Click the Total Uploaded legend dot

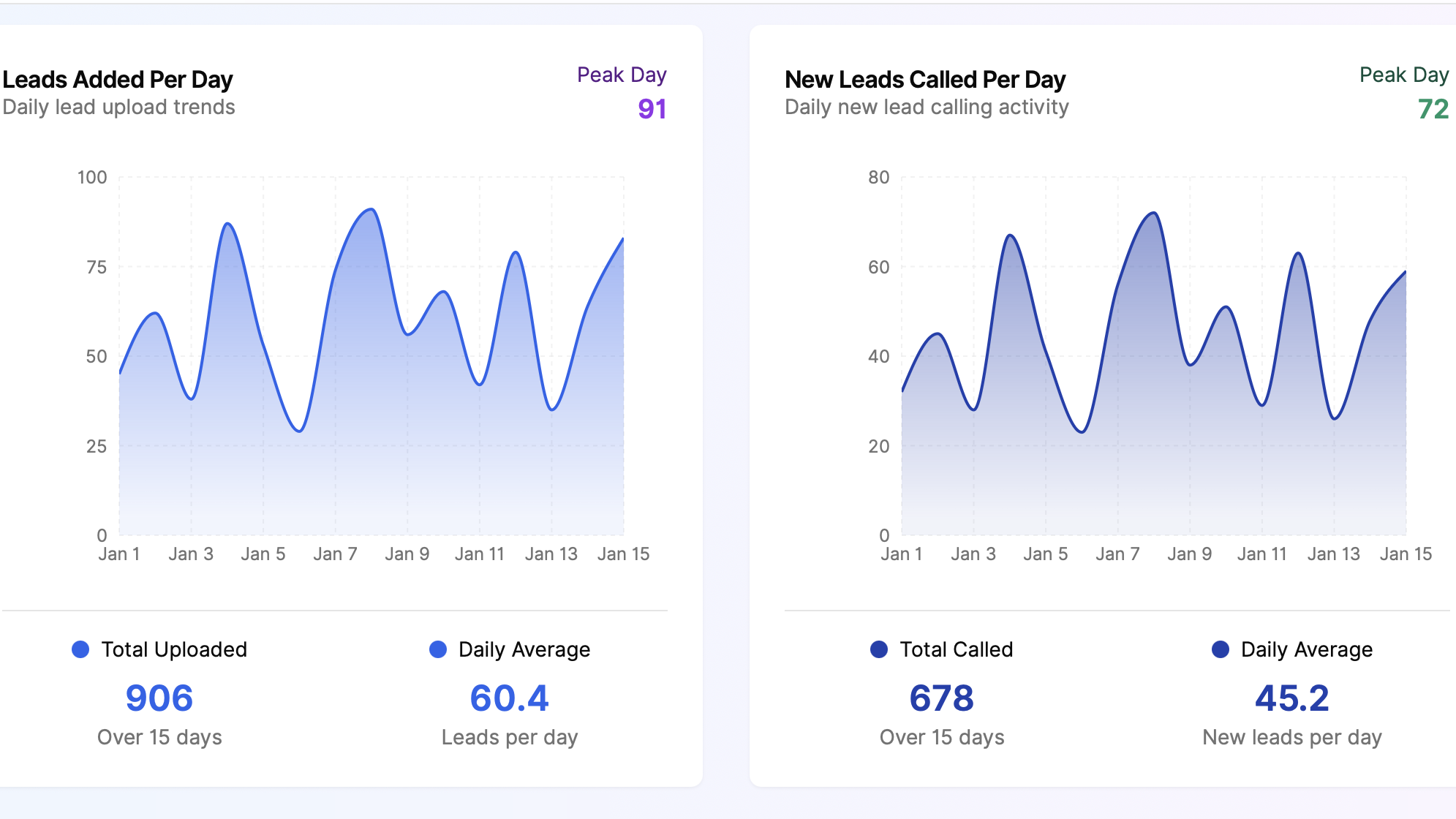click(x=80, y=649)
